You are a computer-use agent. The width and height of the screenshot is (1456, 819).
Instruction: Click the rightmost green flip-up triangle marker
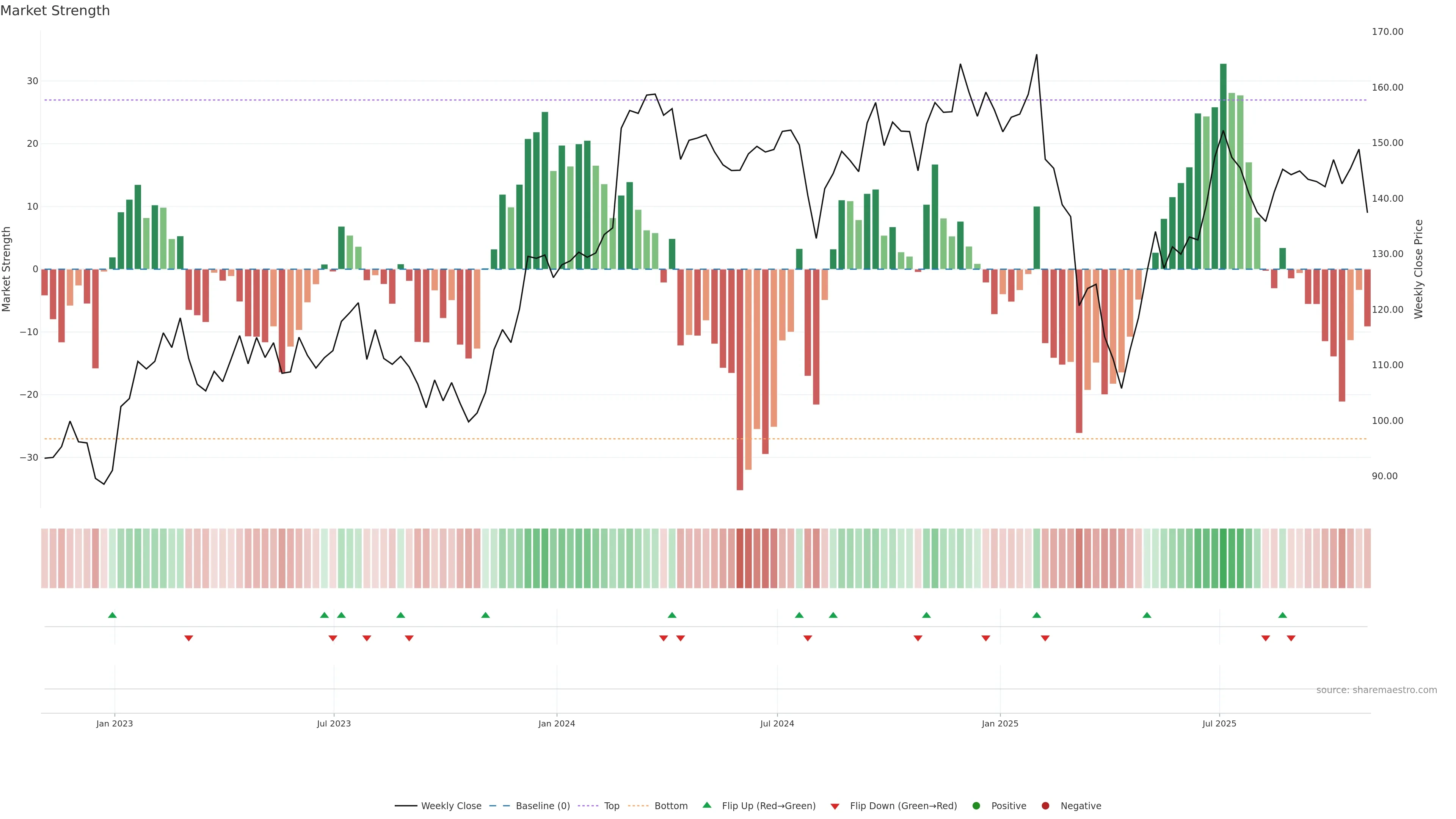pos(1282,615)
